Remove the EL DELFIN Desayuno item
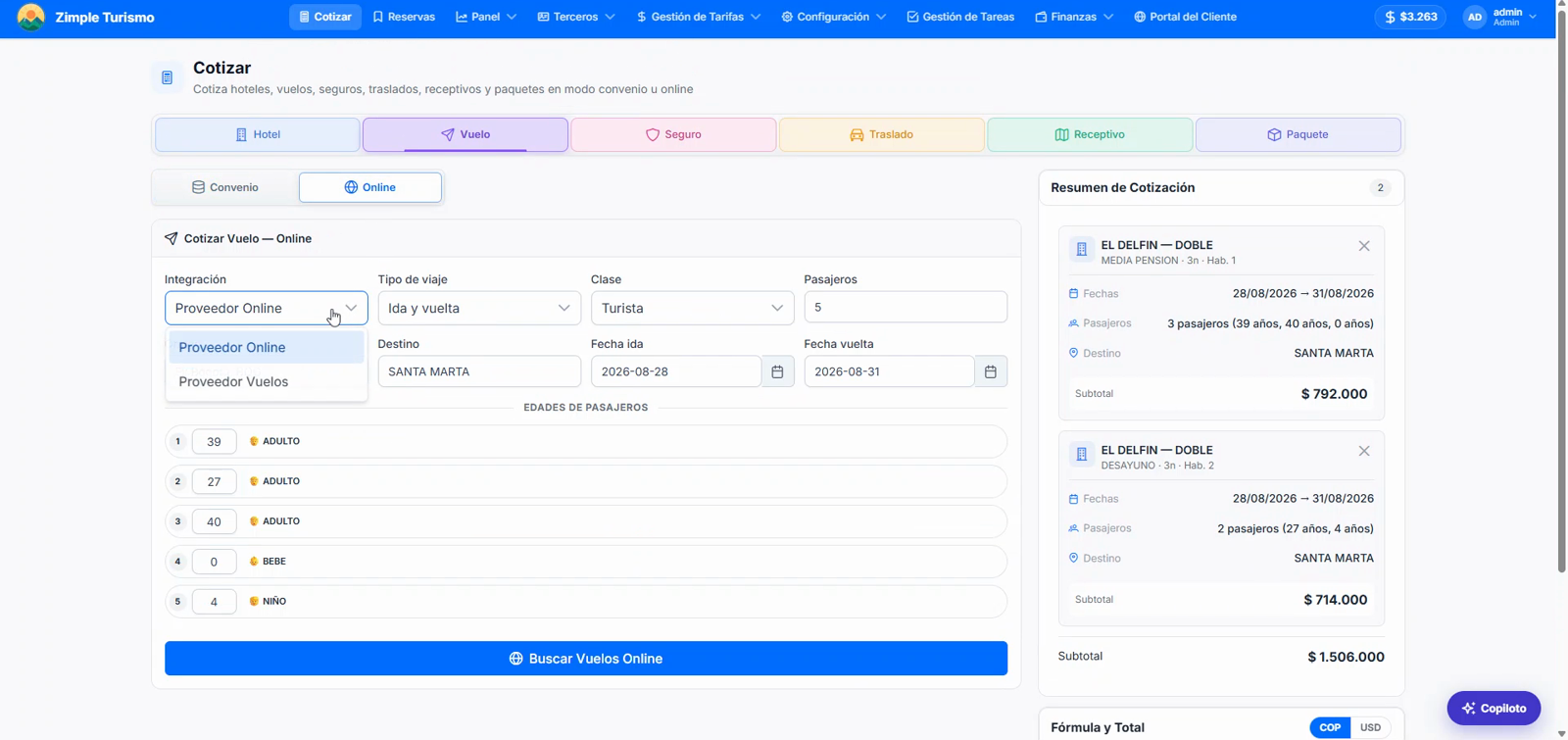 pyautogui.click(x=1364, y=451)
